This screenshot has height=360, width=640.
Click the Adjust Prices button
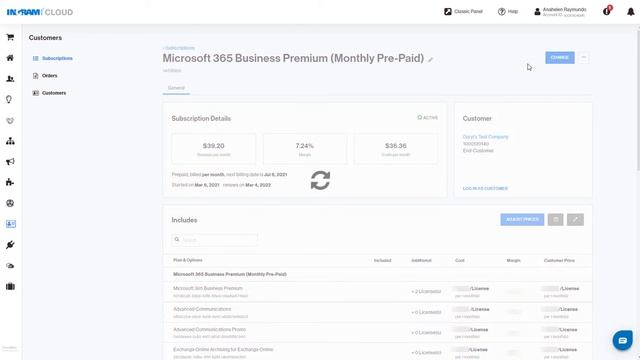coord(522,220)
